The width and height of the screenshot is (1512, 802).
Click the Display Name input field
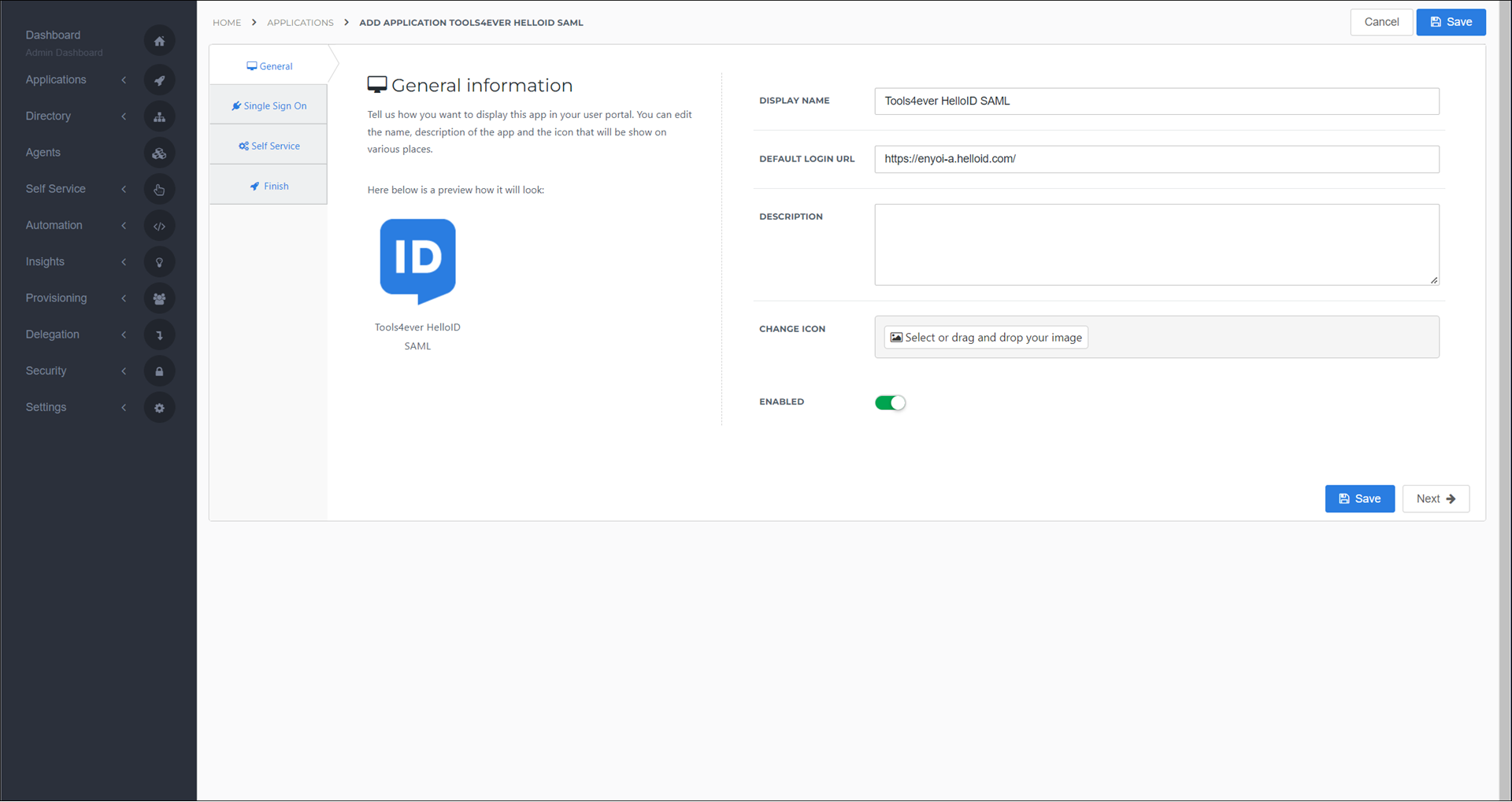coord(1156,102)
